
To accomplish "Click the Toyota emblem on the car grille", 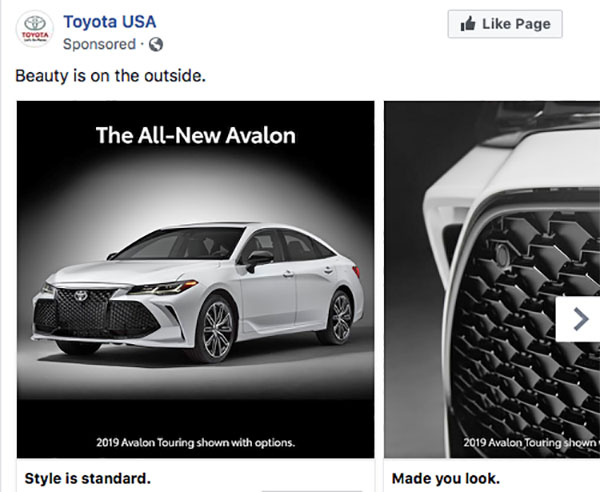I will [81, 295].
